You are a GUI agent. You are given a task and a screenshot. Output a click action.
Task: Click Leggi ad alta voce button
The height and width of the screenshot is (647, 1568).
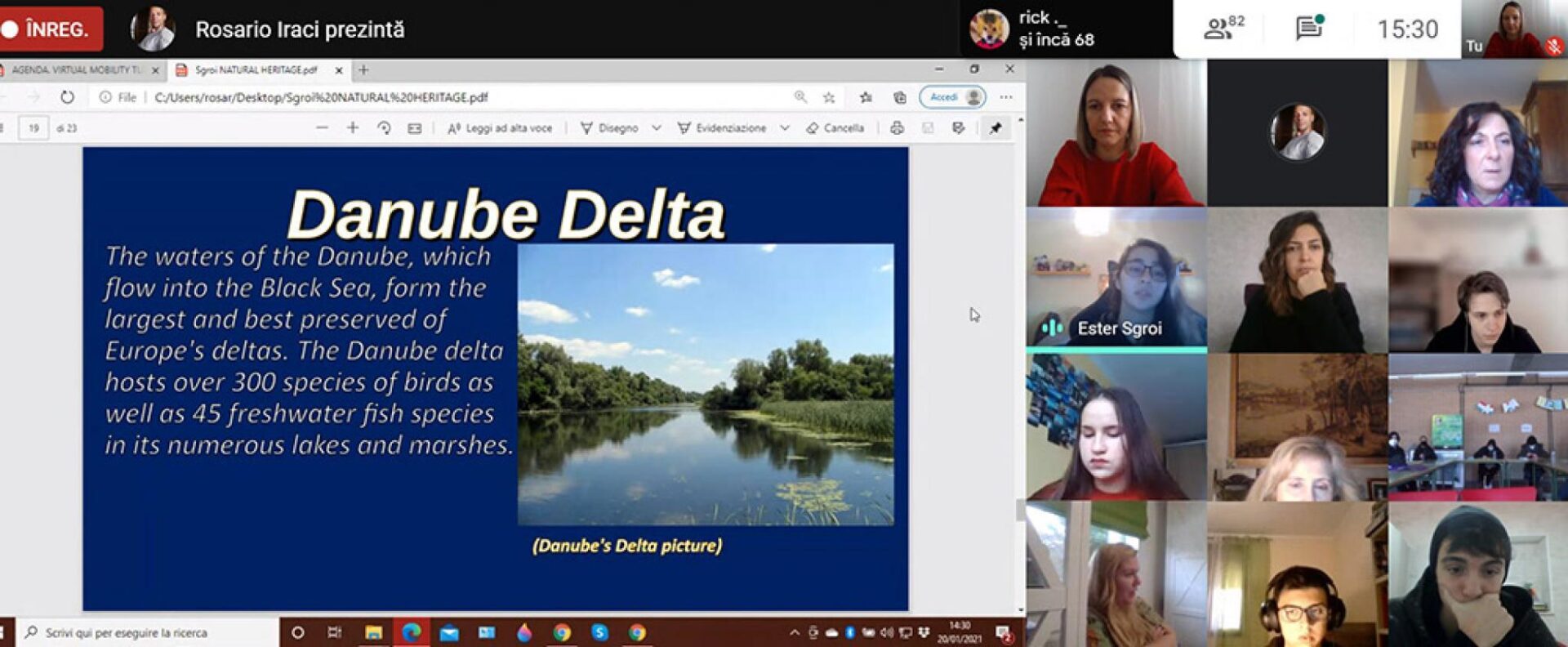click(x=500, y=128)
